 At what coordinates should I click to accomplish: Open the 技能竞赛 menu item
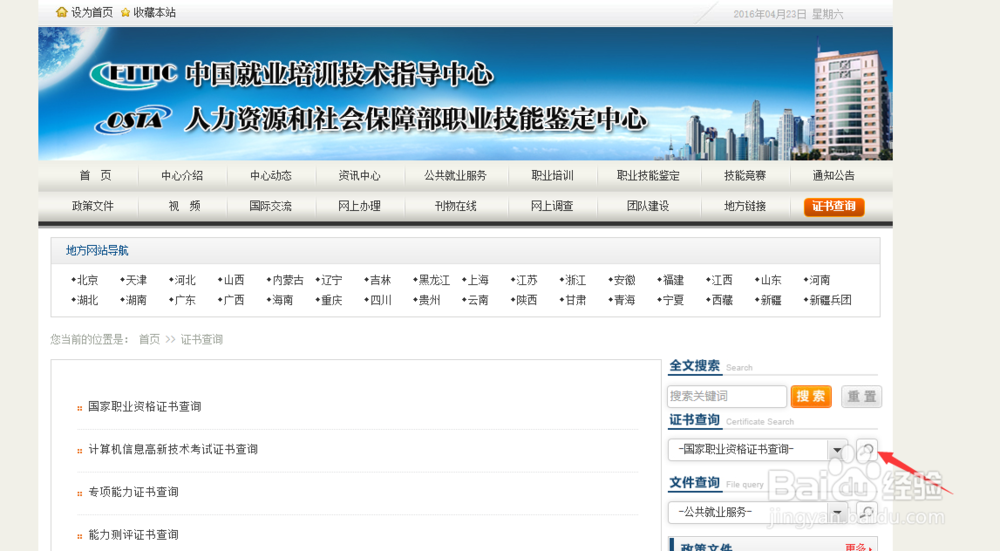(745, 175)
